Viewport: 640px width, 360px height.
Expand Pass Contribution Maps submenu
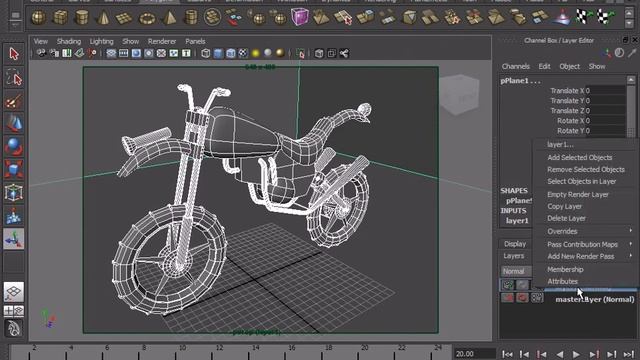point(586,244)
